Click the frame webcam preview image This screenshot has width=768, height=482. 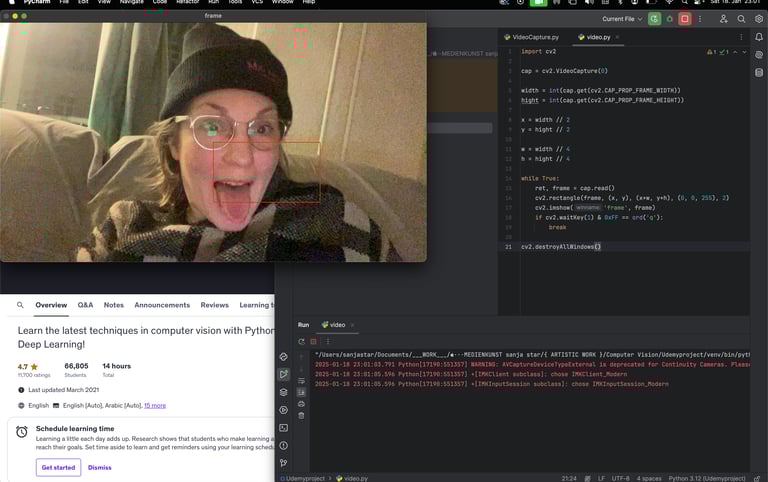pyautogui.click(x=213, y=142)
